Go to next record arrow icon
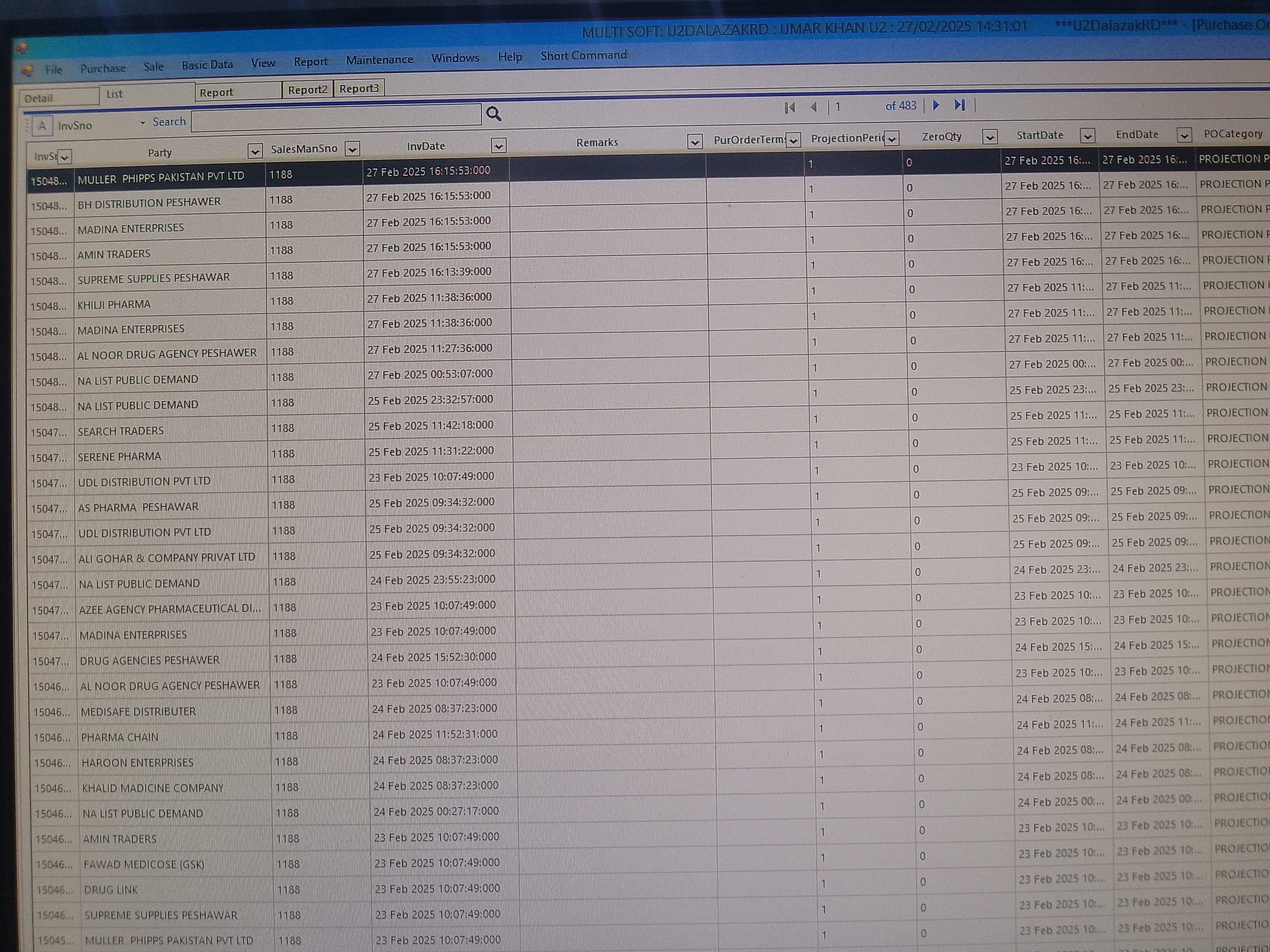1270x952 pixels. pos(936,105)
